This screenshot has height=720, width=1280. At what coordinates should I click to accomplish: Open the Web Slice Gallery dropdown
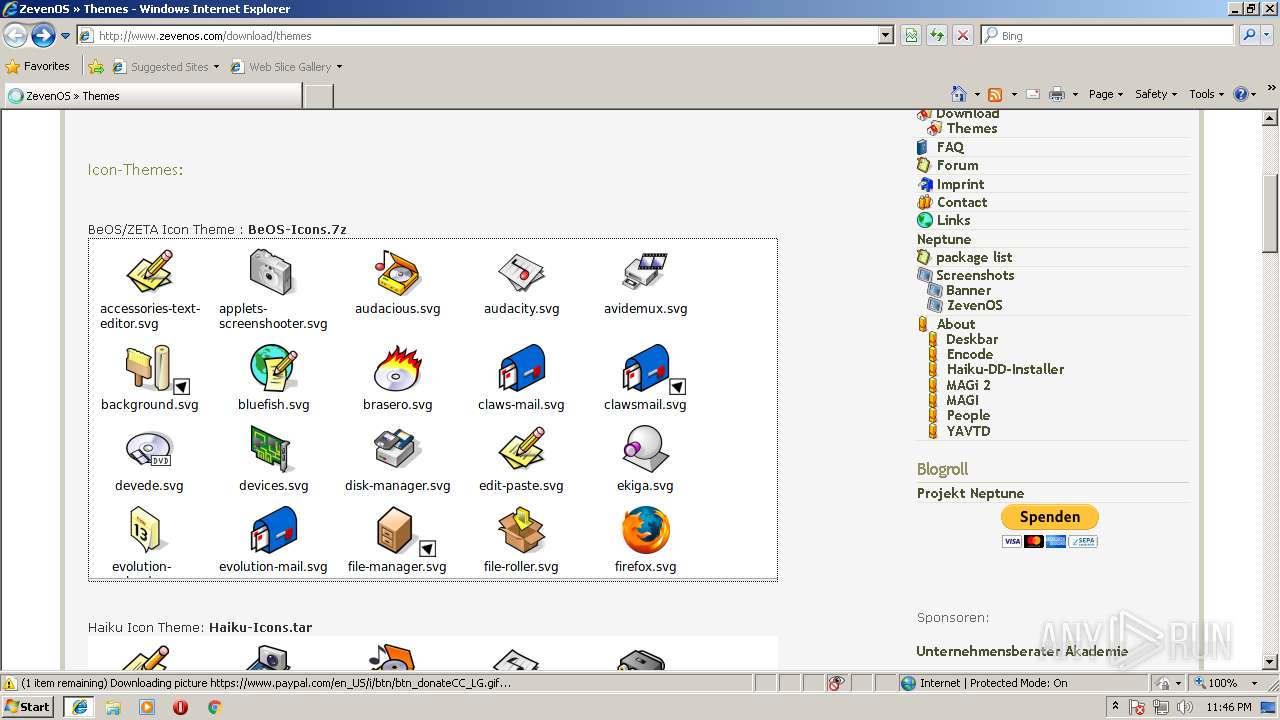tap(339, 67)
